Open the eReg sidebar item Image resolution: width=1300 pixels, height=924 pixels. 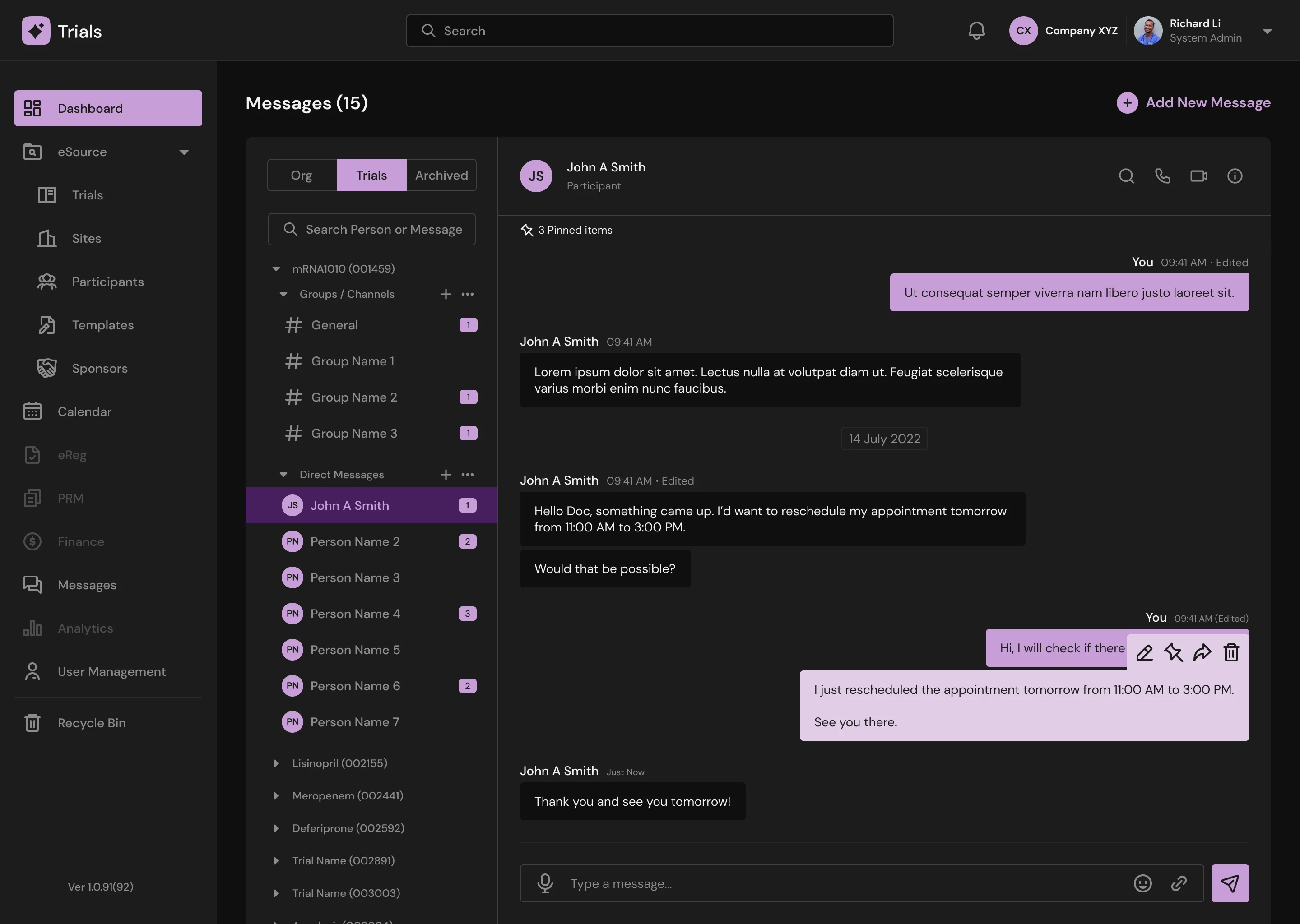tap(108, 455)
